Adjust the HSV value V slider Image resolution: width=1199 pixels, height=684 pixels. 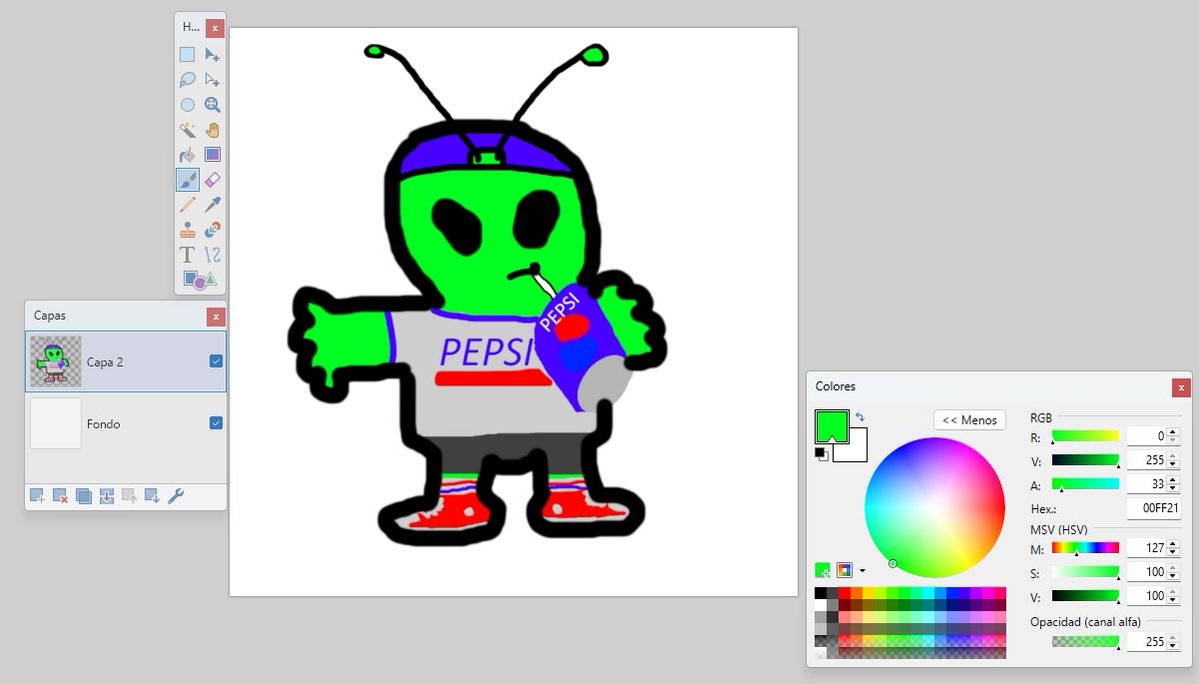(1085, 595)
